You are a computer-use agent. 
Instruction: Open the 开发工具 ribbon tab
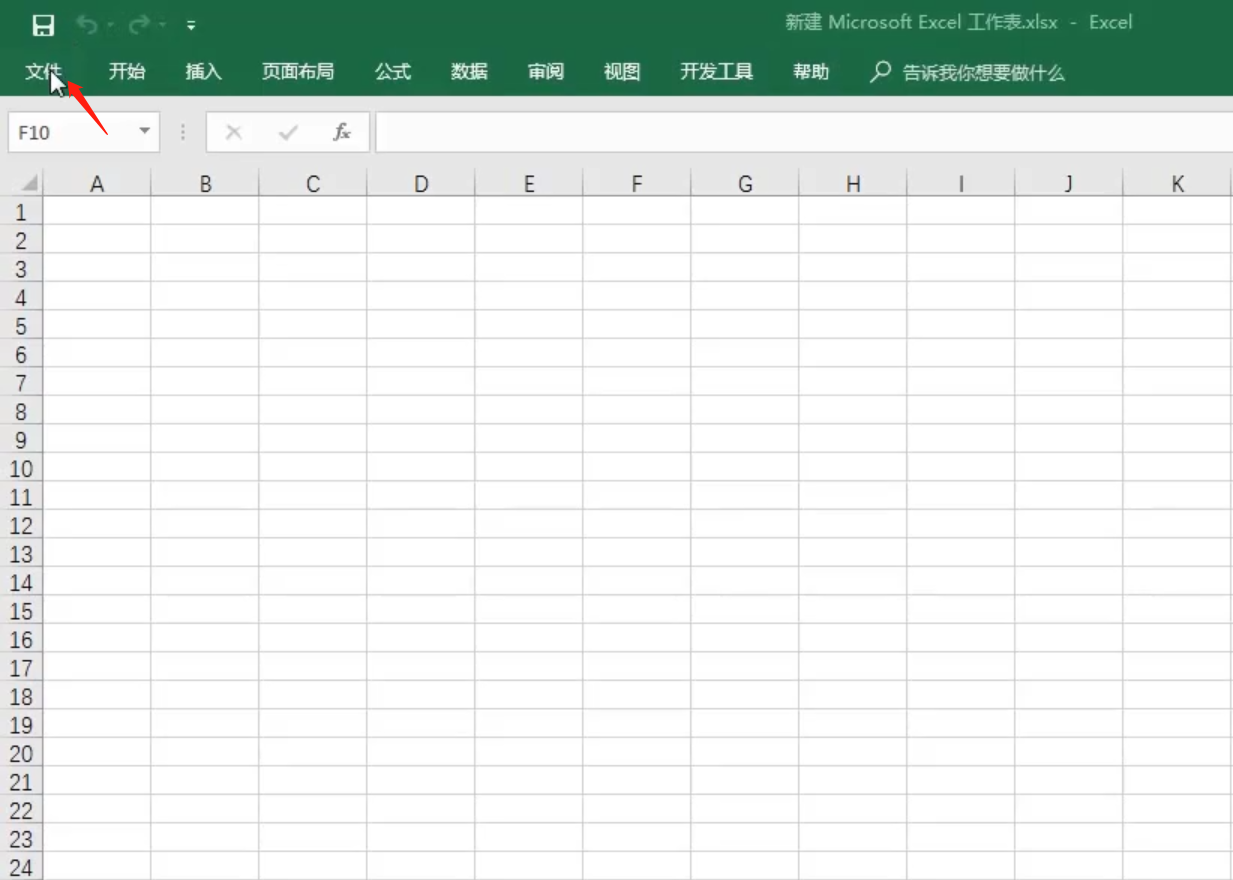pos(717,72)
